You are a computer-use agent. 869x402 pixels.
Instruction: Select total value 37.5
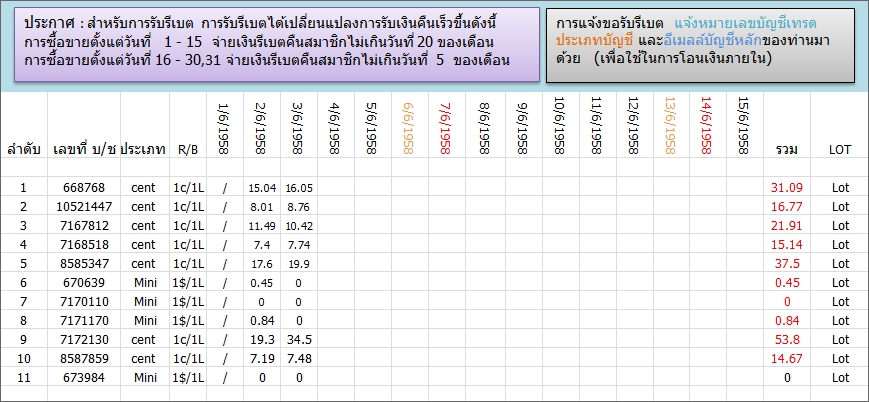788,263
